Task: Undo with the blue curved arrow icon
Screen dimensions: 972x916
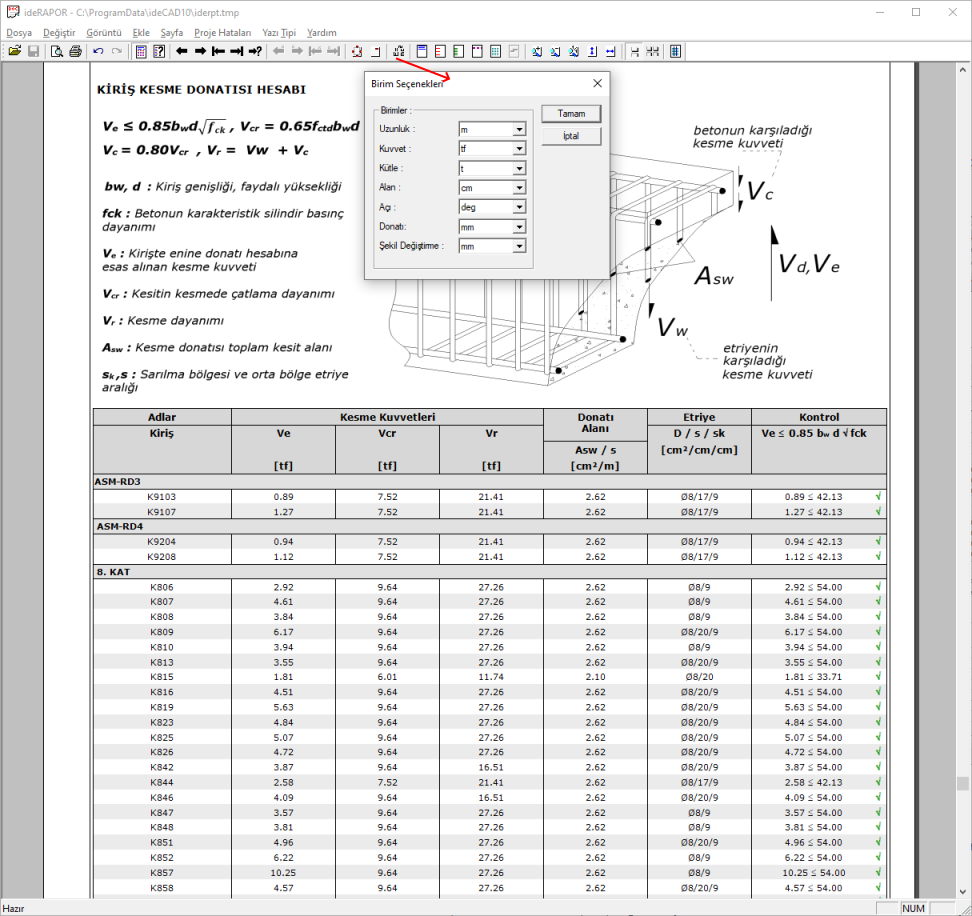Action: [98, 51]
